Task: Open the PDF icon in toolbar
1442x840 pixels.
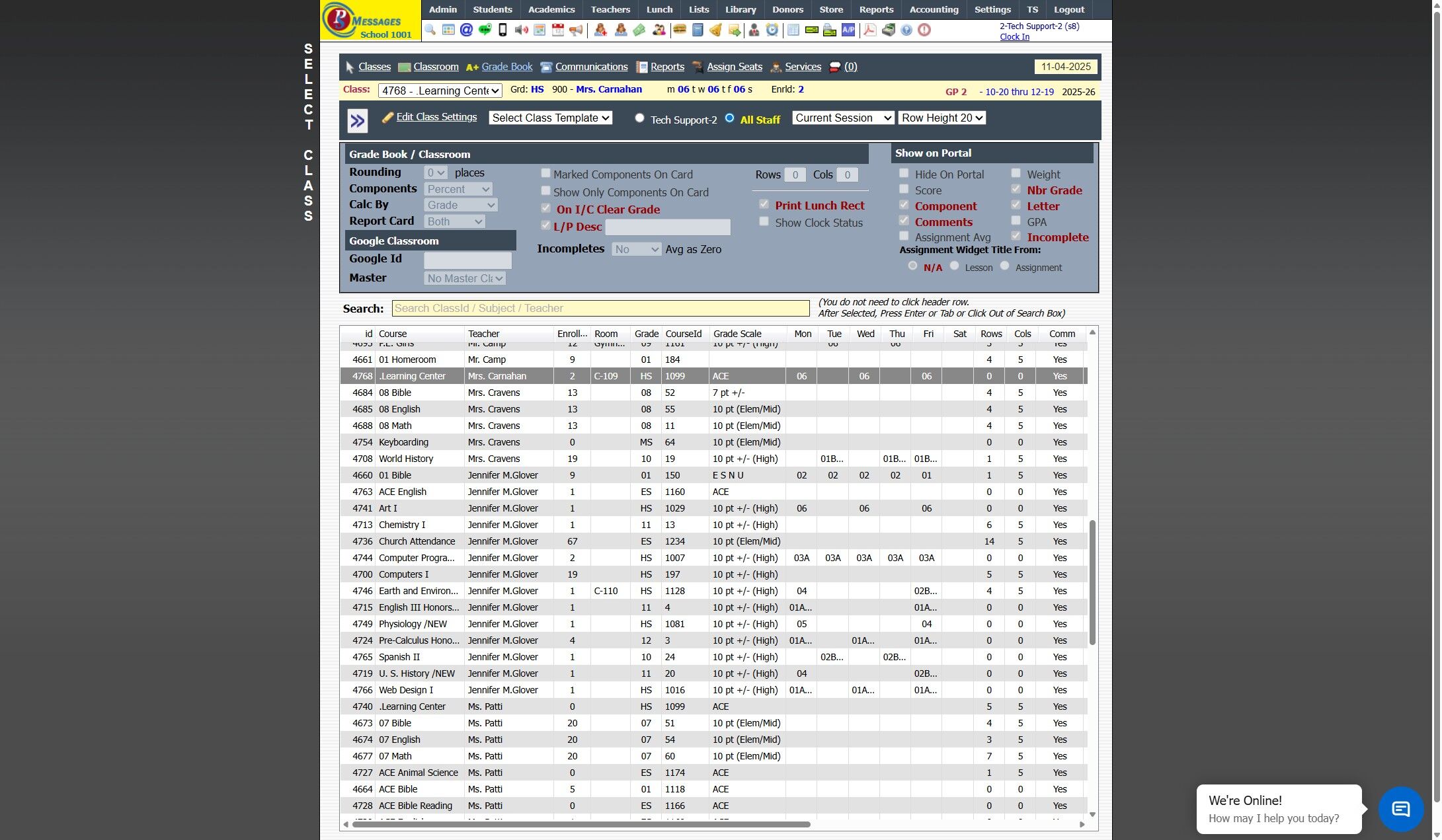Action: (x=870, y=30)
